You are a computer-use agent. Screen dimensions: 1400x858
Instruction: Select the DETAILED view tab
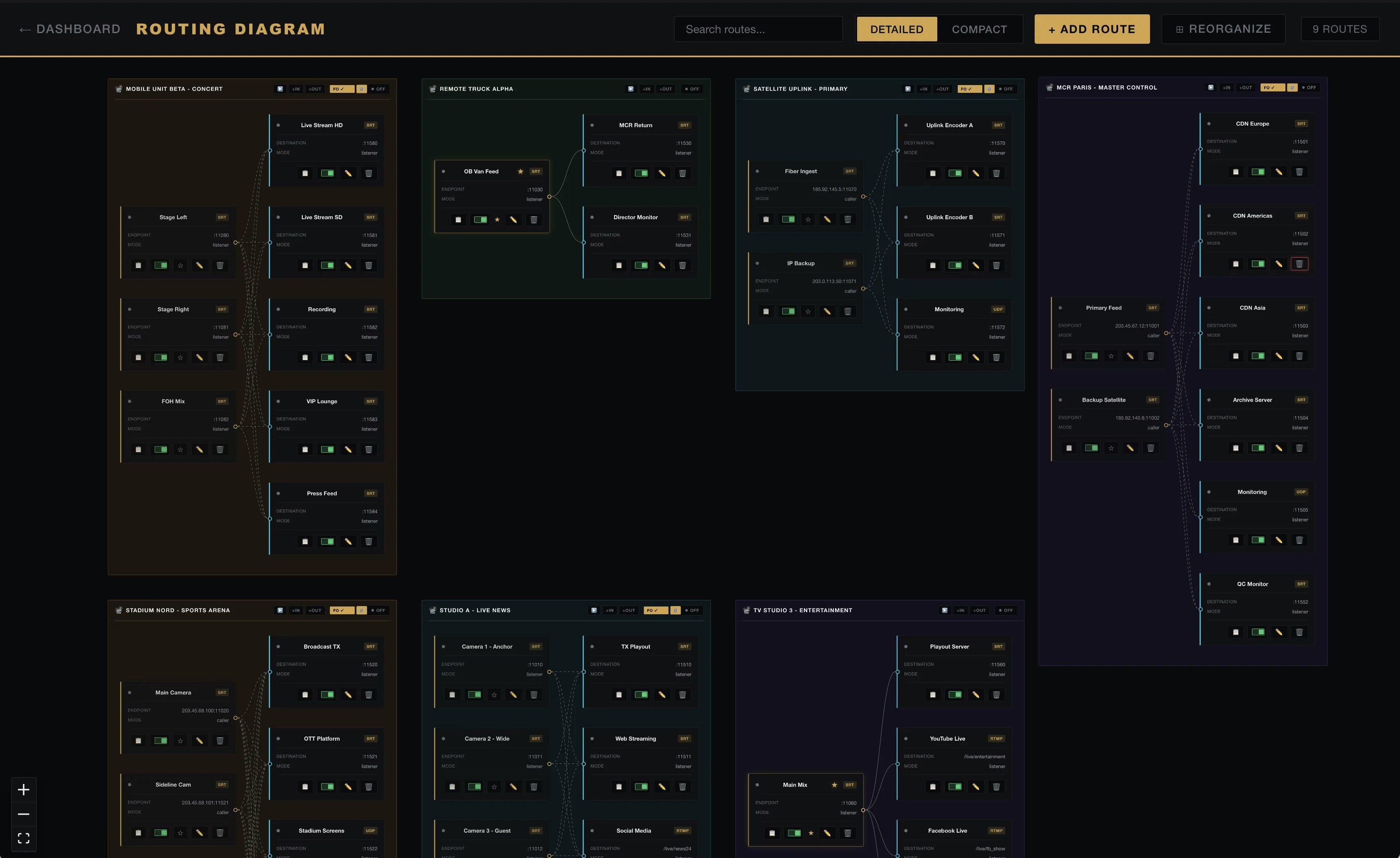tap(896, 29)
